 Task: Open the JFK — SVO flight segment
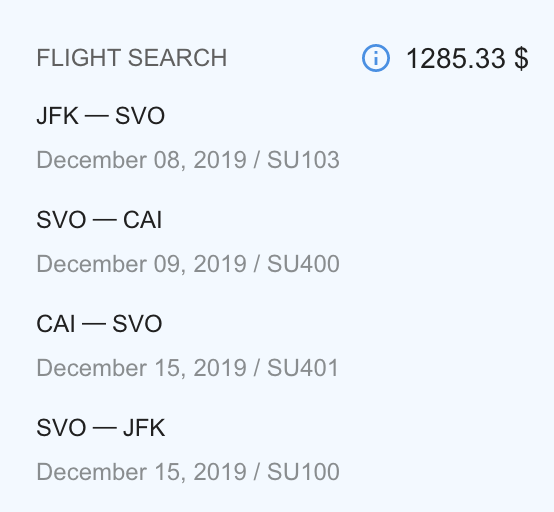pyautogui.click(x=101, y=116)
